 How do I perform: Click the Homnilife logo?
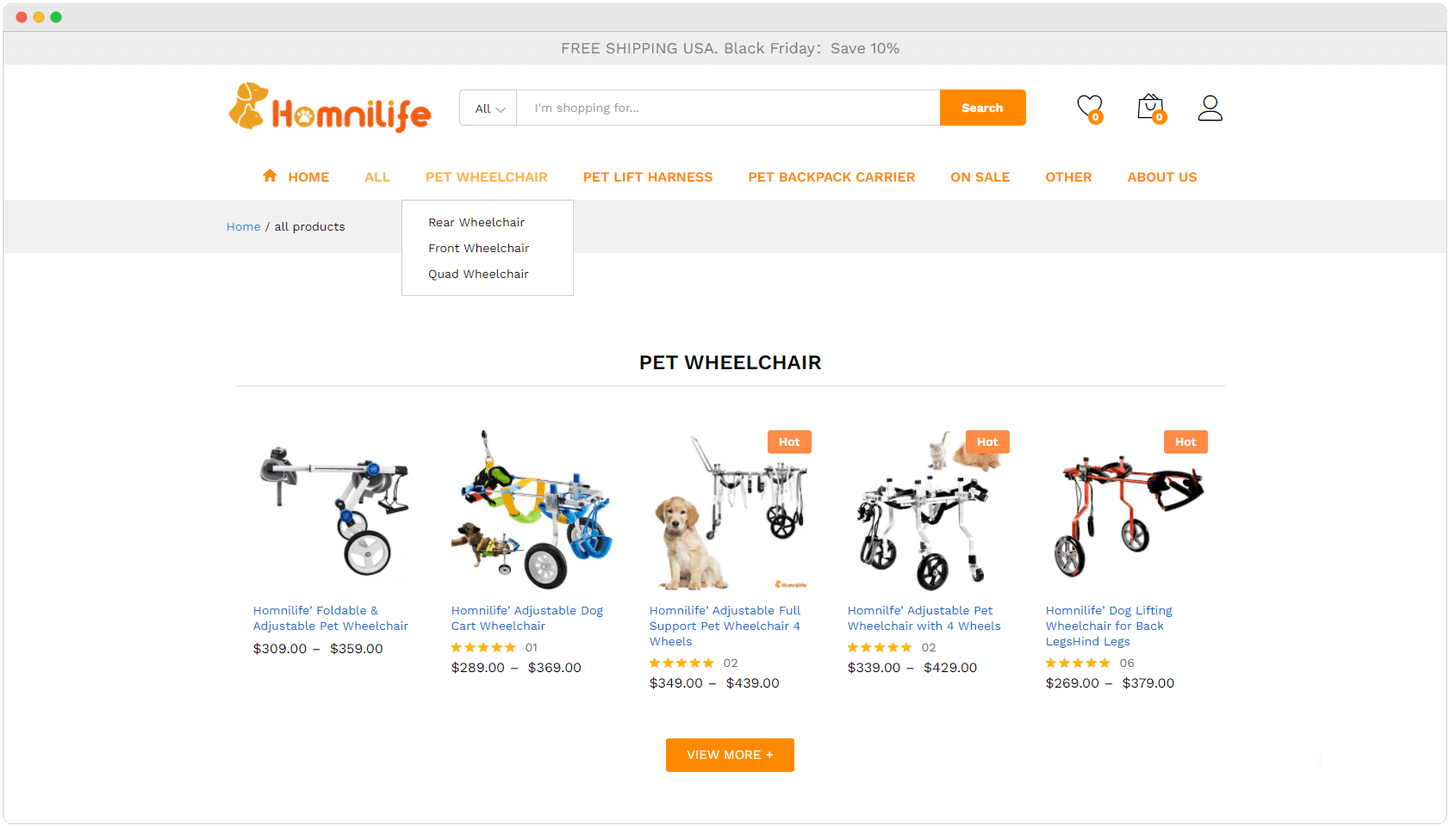tap(329, 107)
